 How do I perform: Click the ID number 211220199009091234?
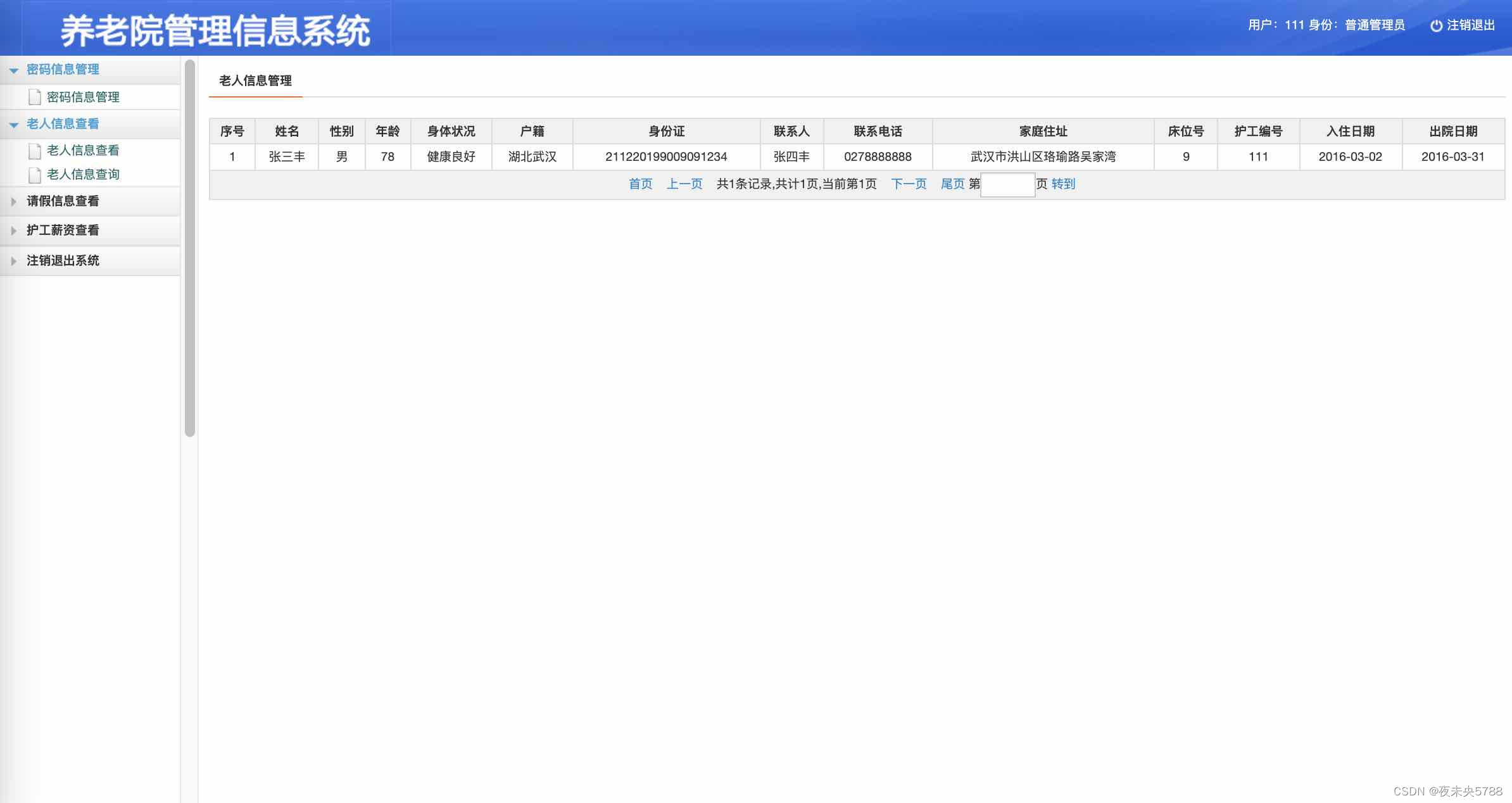click(x=667, y=156)
